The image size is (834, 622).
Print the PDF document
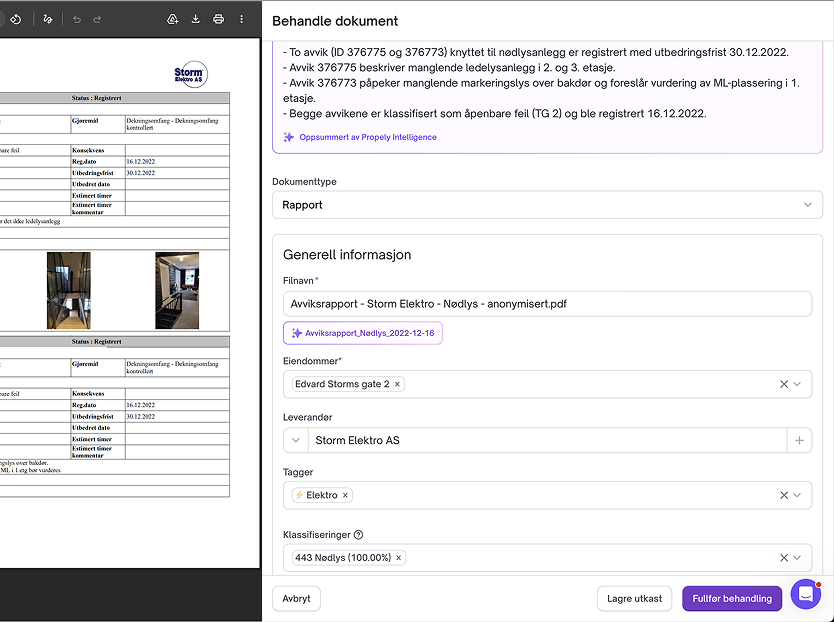coord(218,20)
